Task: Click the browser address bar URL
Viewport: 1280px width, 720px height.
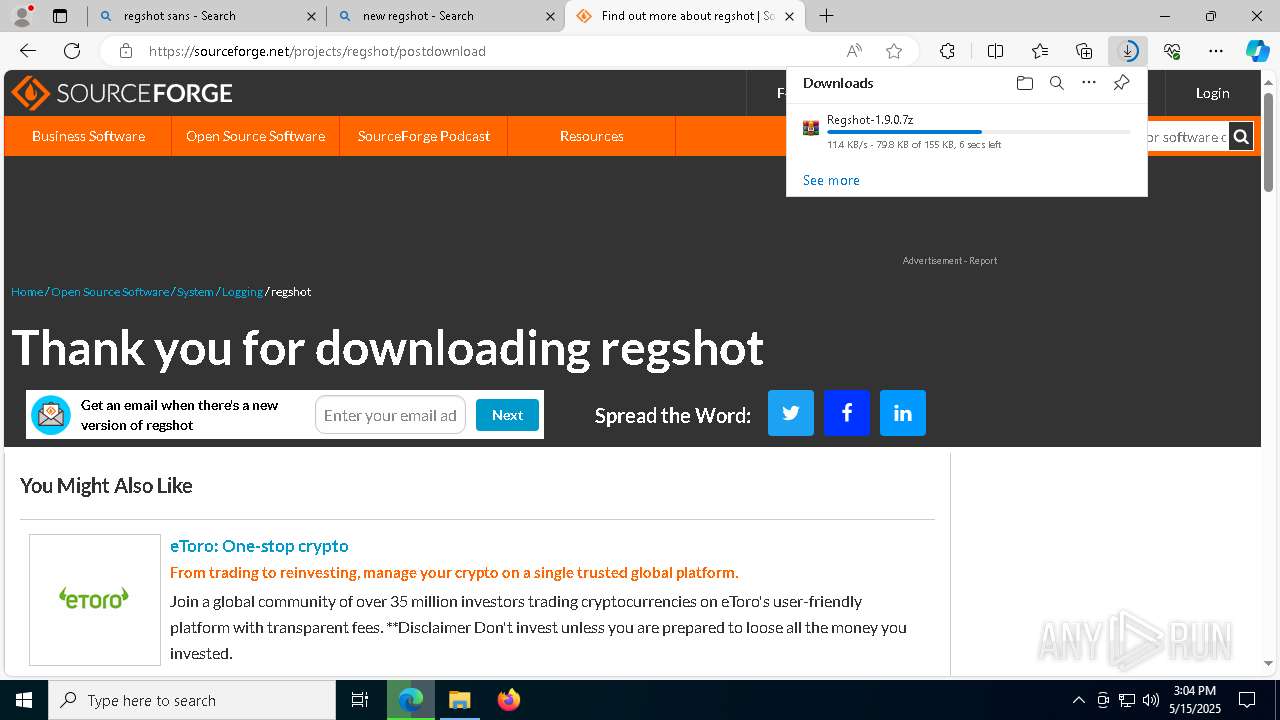Action: click(317, 51)
